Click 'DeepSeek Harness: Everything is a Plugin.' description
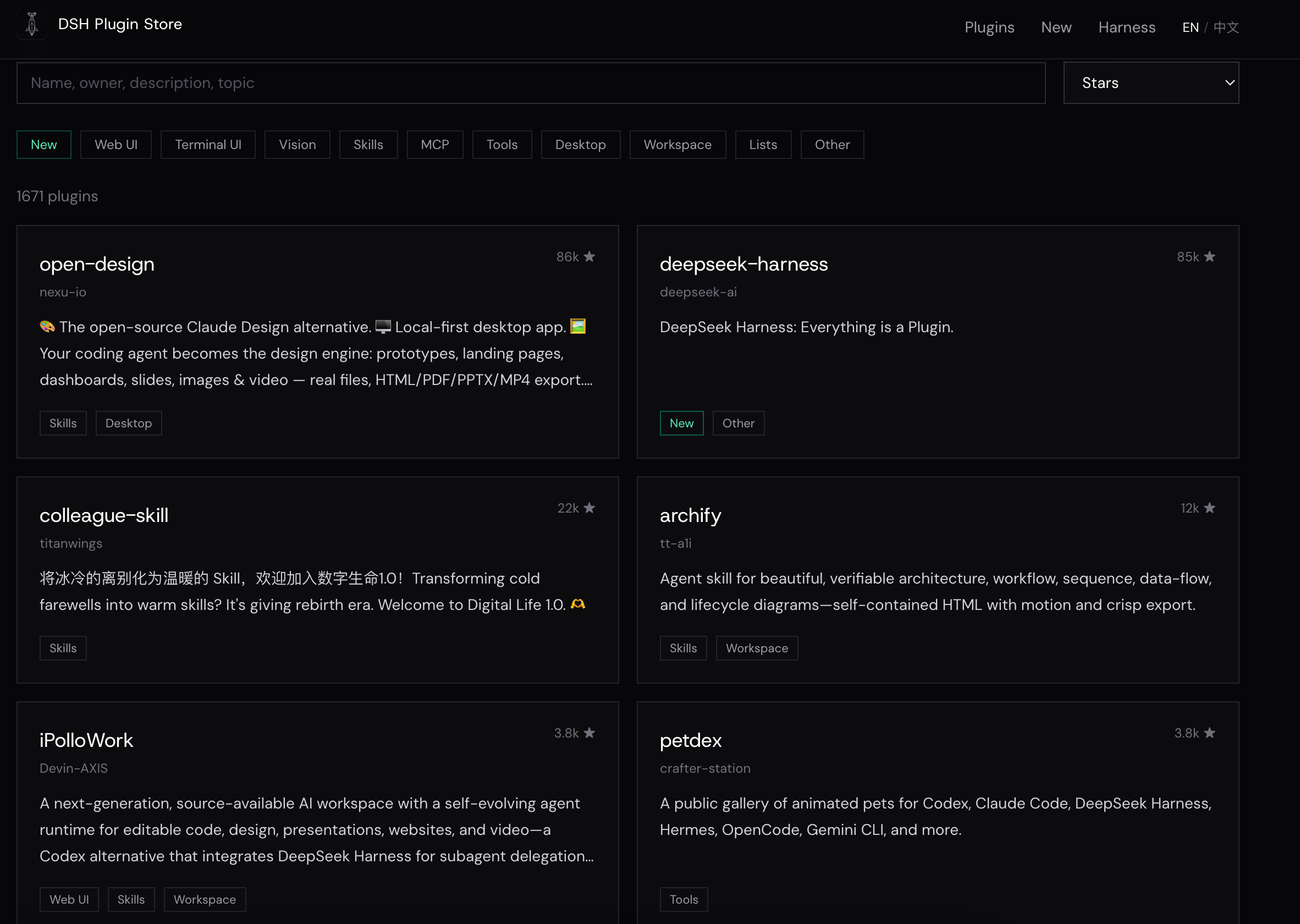Image resolution: width=1300 pixels, height=924 pixels. click(x=806, y=327)
